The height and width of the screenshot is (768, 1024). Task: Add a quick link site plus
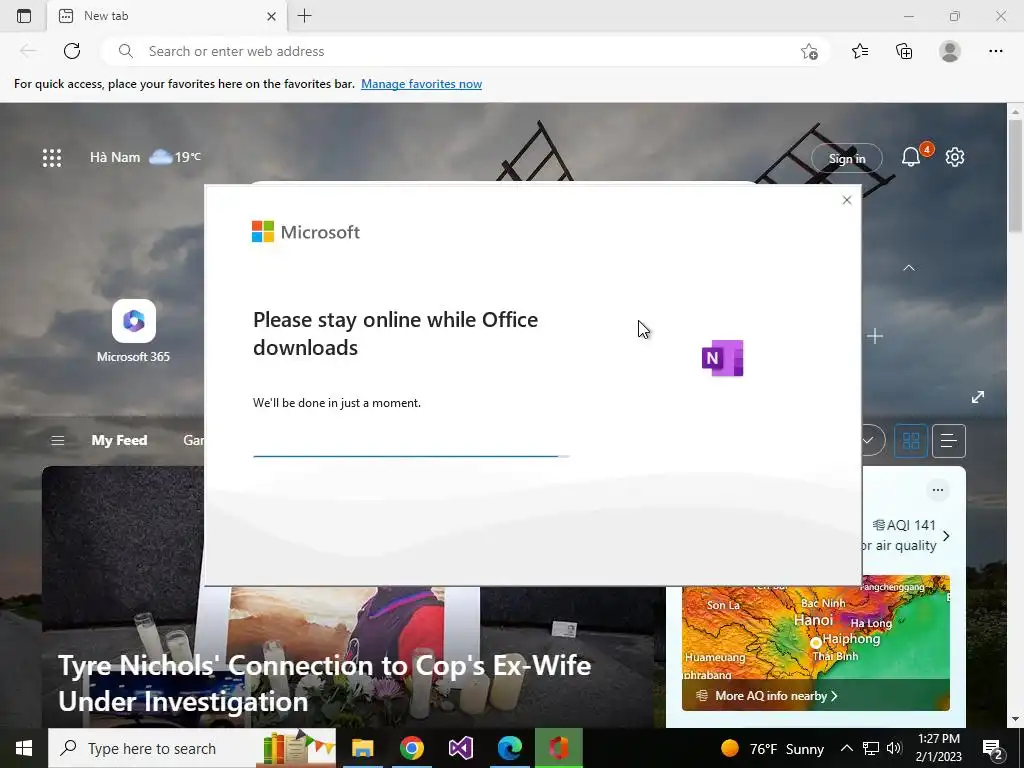point(875,336)
